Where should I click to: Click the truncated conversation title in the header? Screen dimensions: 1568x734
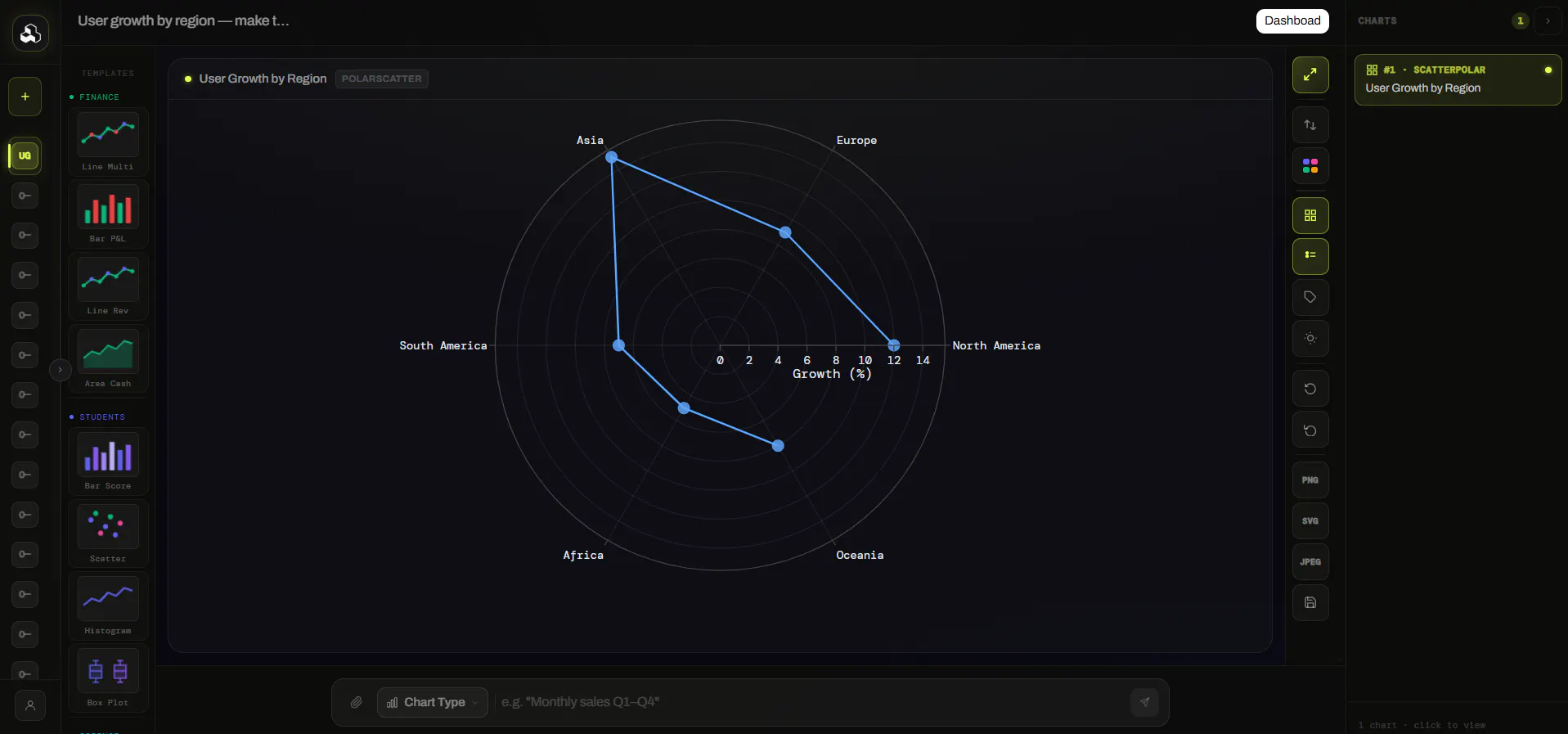point(183,20)
